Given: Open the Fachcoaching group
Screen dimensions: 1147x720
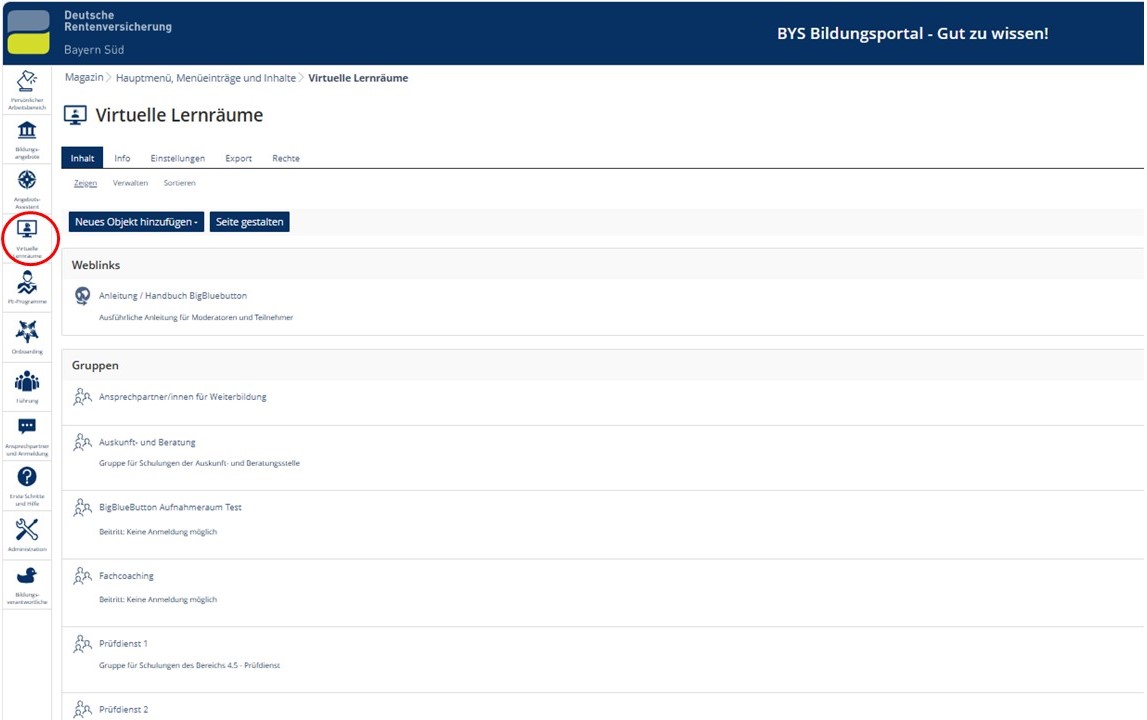Looking at the screenshot, I should pyautogui.click(x=126, y=576).
